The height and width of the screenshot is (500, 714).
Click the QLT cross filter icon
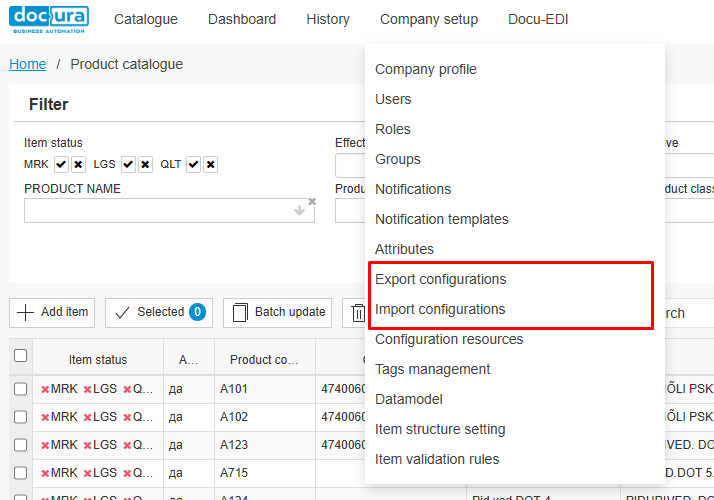(x=210, y=164)
